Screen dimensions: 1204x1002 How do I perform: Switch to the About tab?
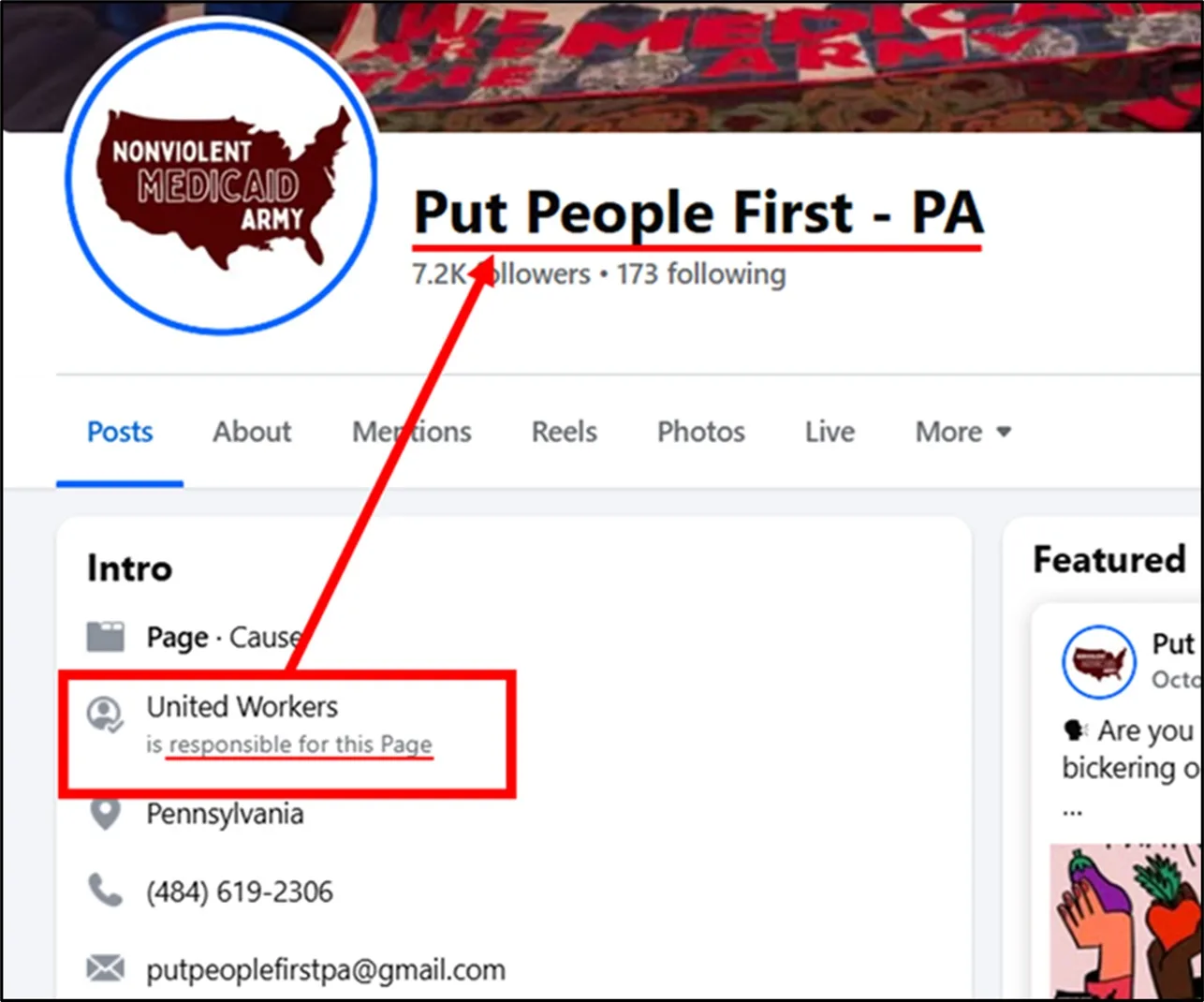click(252, 432)
